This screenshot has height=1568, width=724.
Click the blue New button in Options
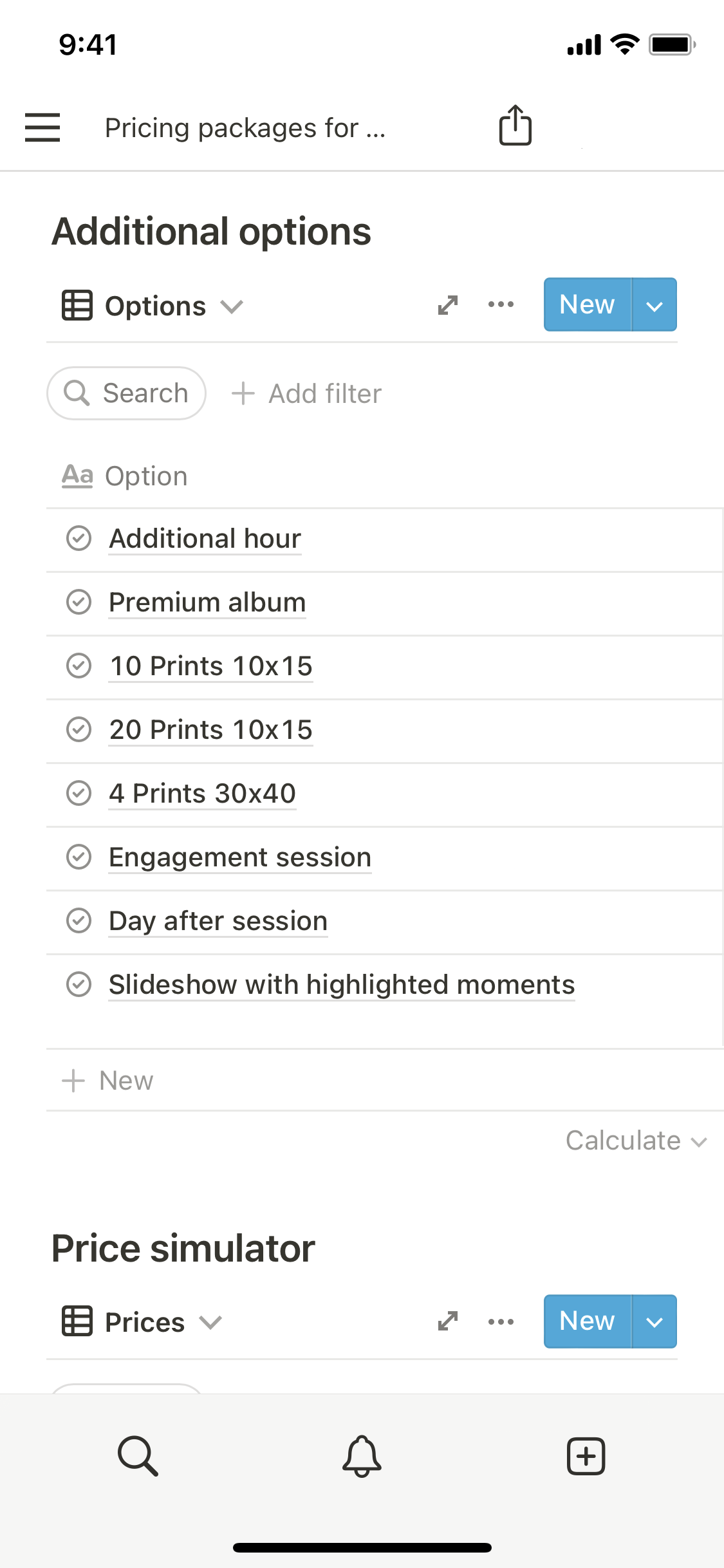(587, 304)
